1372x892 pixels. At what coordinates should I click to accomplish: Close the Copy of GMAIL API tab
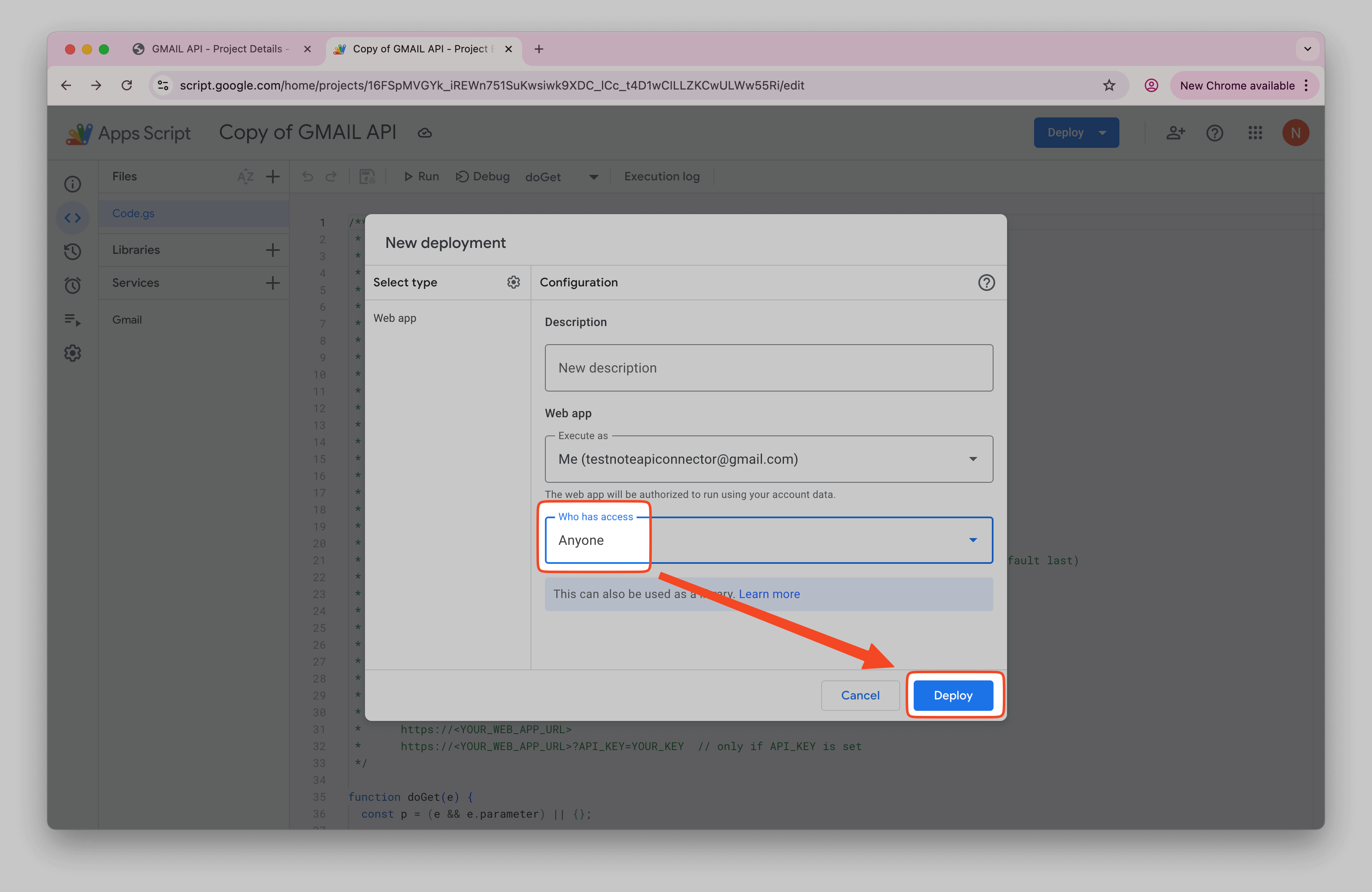tap(509, 49)
